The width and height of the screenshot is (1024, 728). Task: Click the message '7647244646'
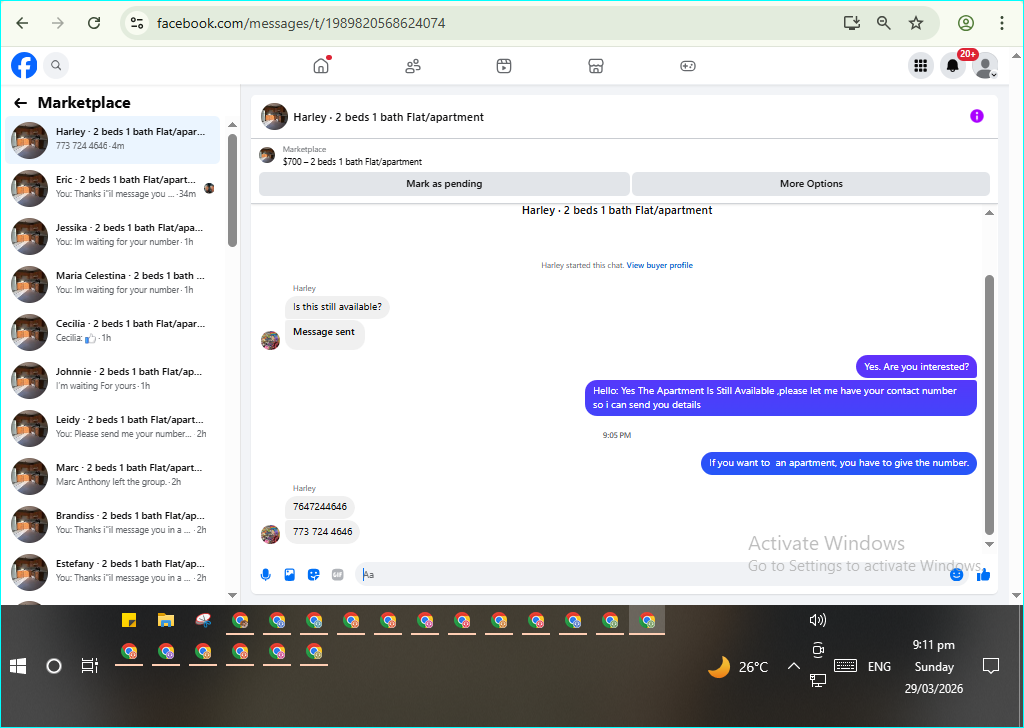(320, 507)
